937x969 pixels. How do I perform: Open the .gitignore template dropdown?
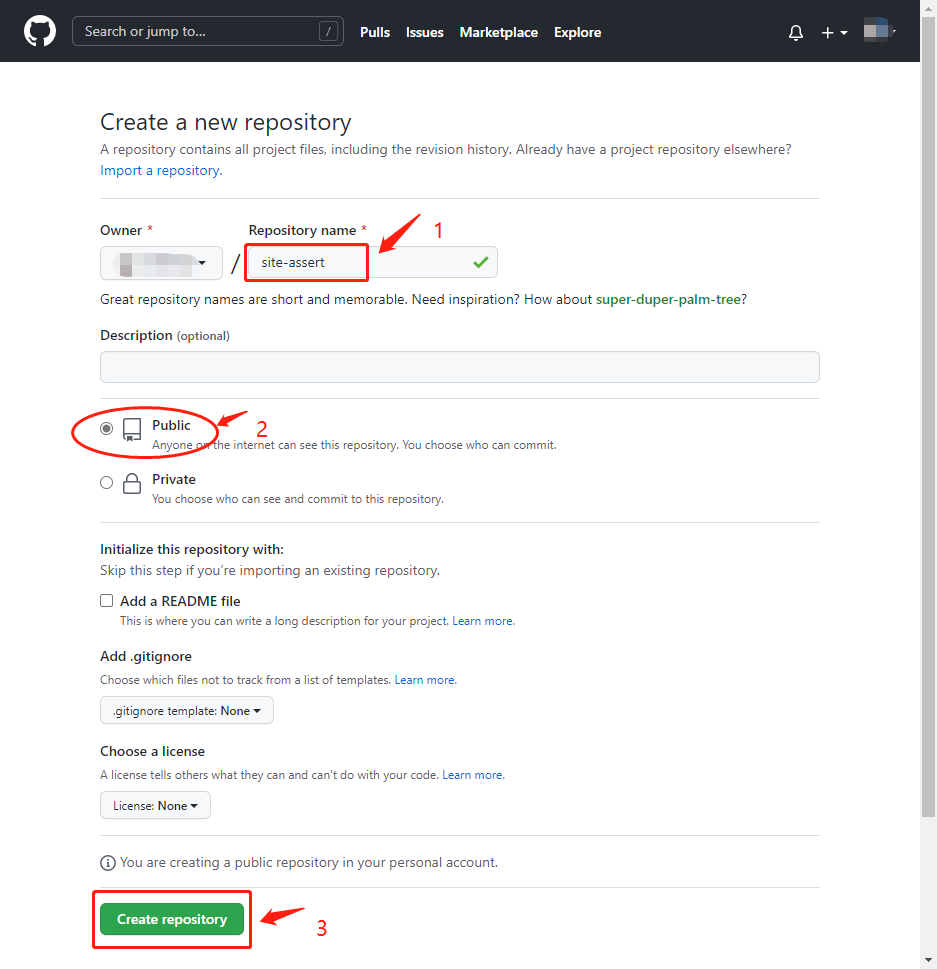186,711
